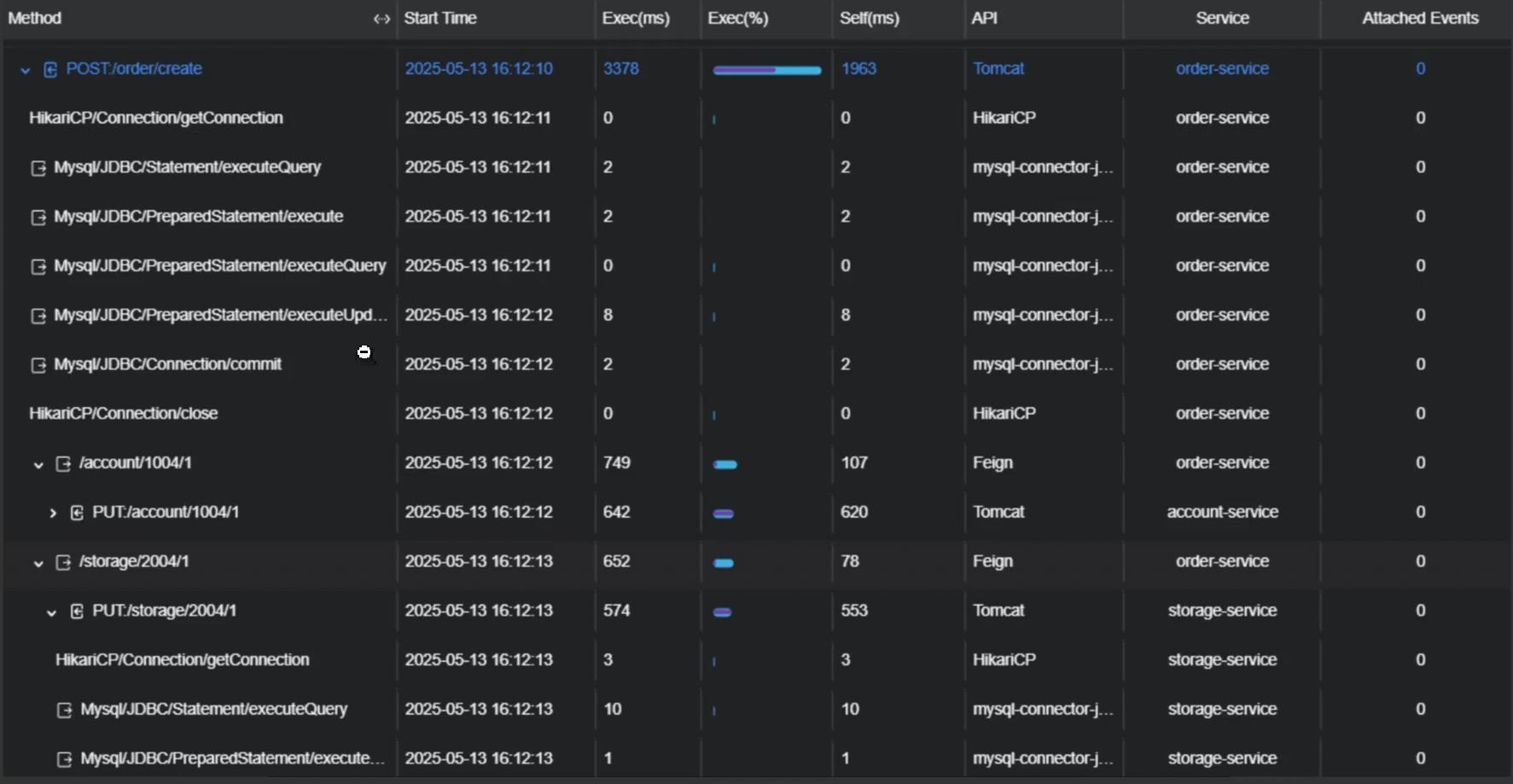Click the account-service cell
Image resolution: width=1513 pixels, height=784 pixels.
tap(1222, 512)
